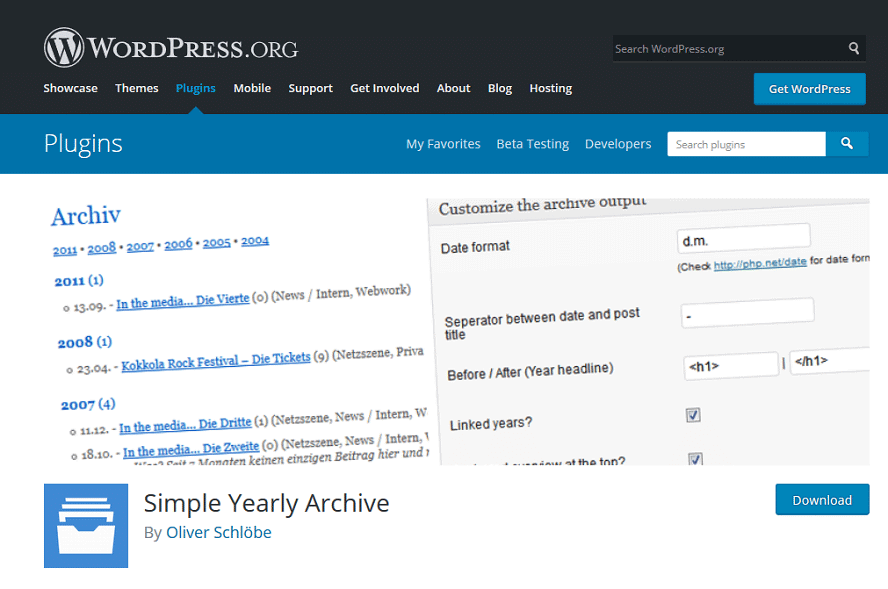Screen dimensions: 888x589
Task: Click year 2006 in the archive year list
Action: click(178, 244)
